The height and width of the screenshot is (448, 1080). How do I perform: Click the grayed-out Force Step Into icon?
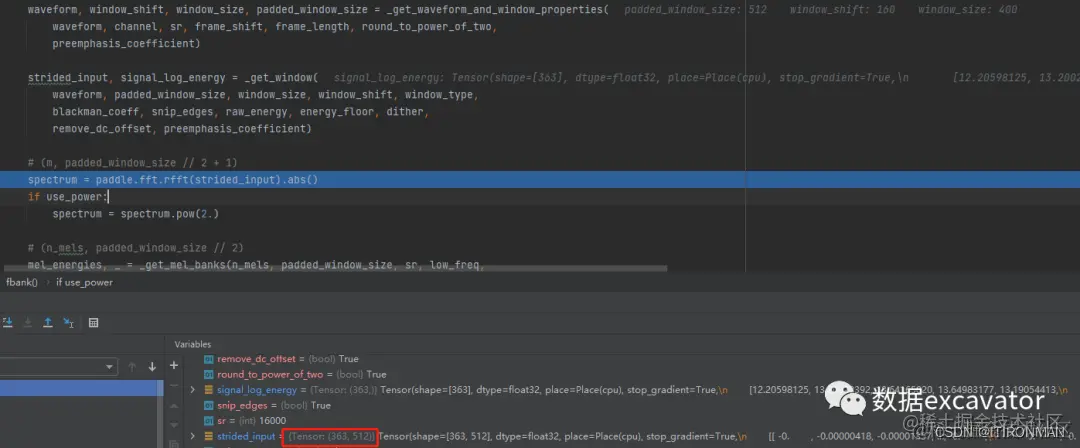(x=28, y=323)
